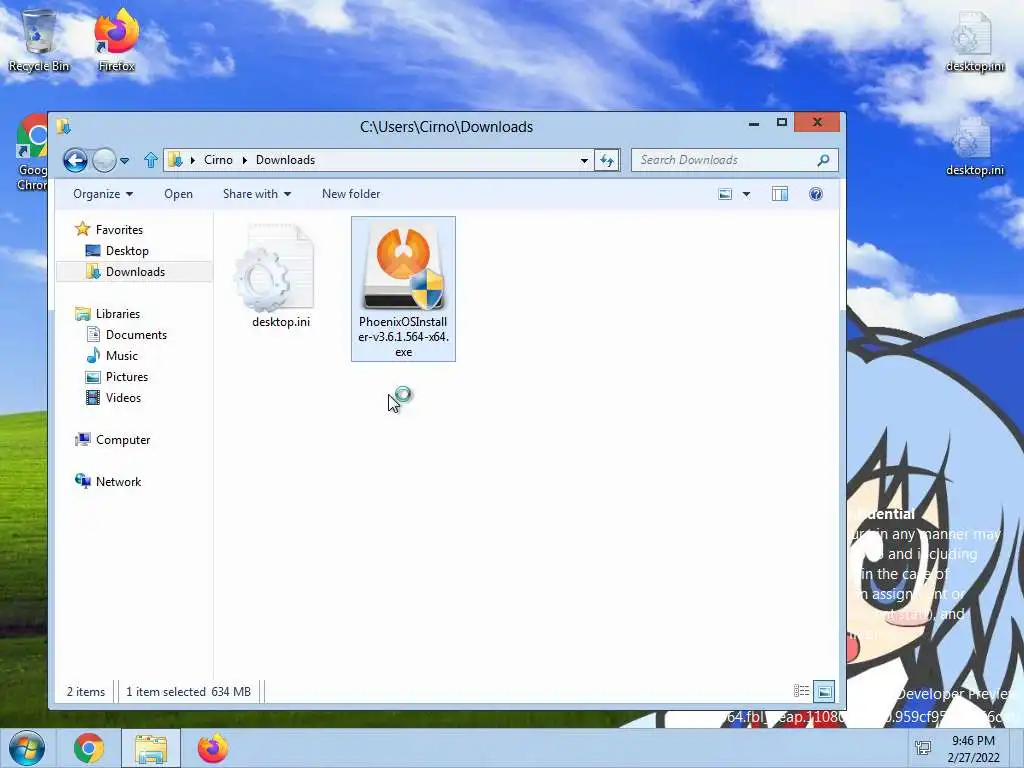Open the recent locations dropdown arrow
1024x768 pixels.
point(125,161)
